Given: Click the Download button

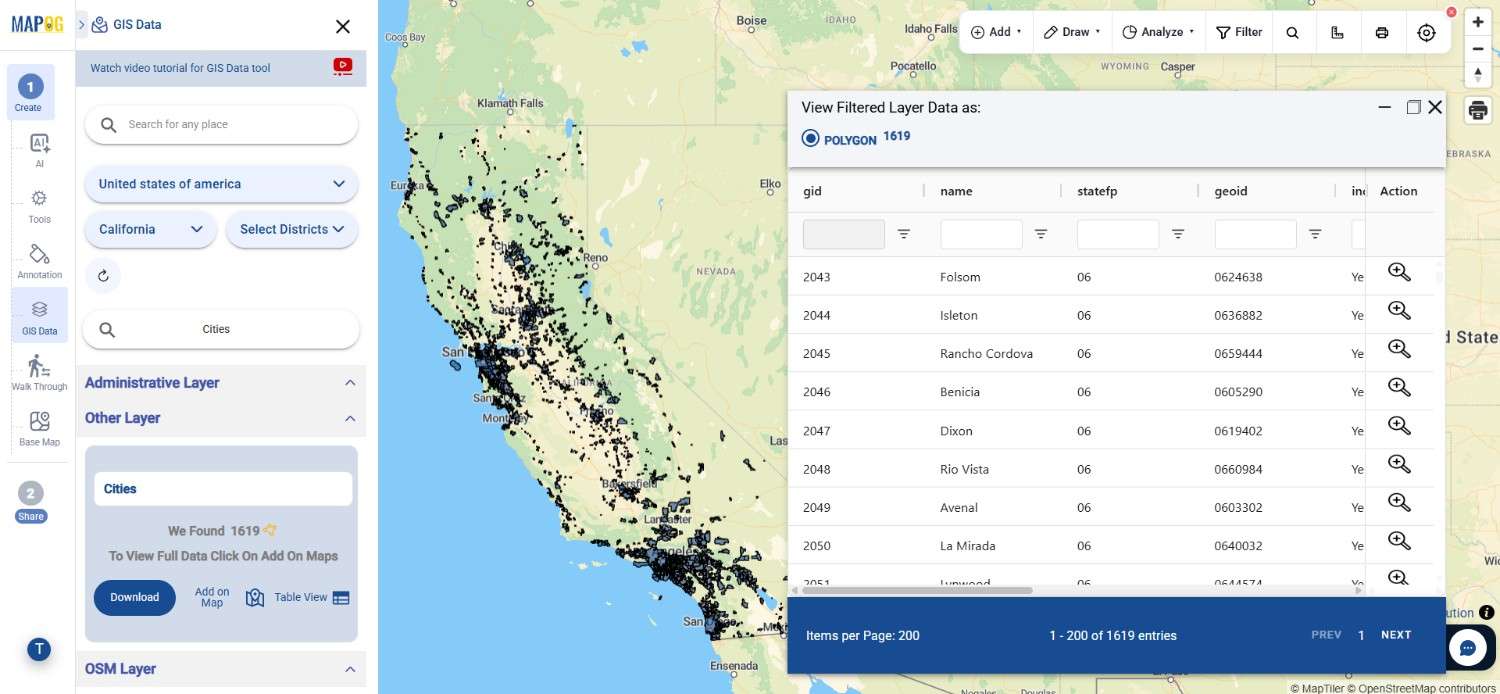Looking at the screenshot, I should (135, 597).
